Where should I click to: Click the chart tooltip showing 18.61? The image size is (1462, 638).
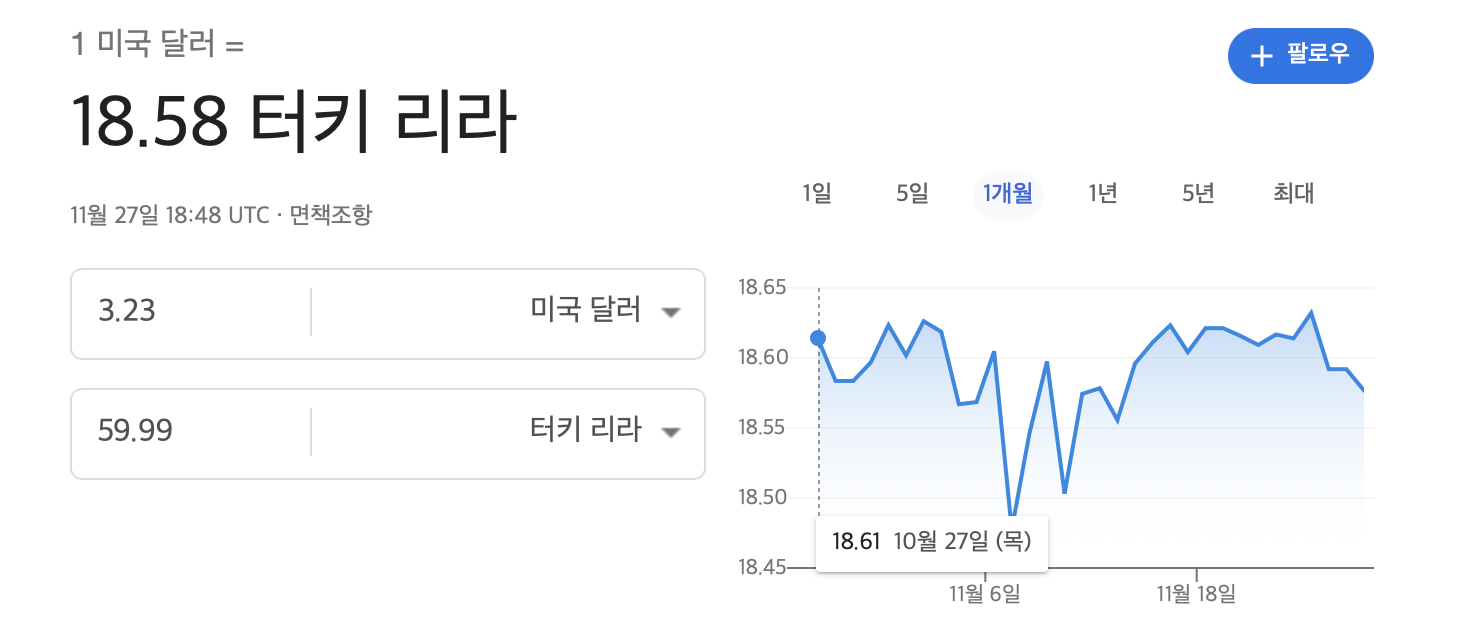point(931,541)
